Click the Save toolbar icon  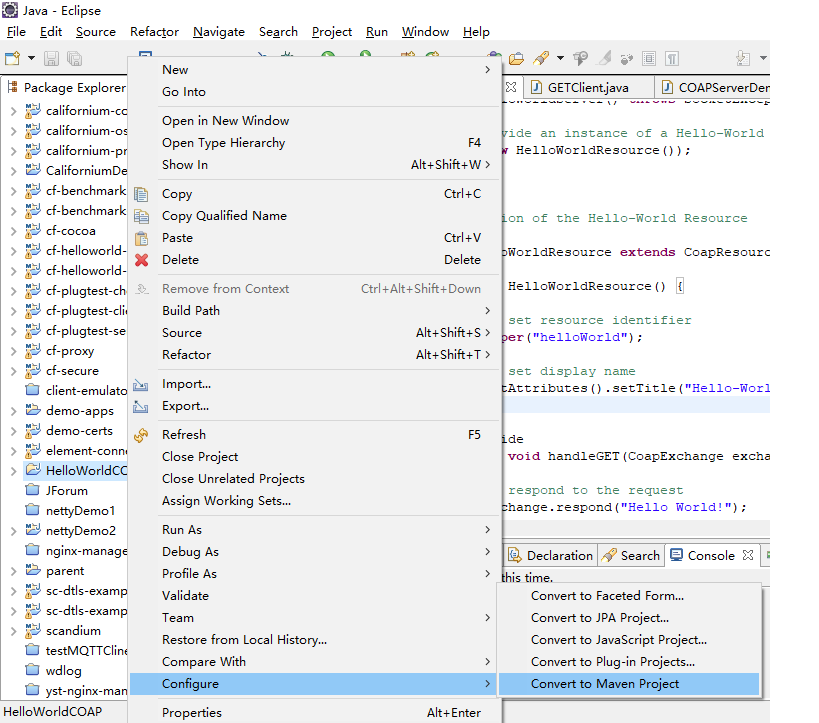51,59
